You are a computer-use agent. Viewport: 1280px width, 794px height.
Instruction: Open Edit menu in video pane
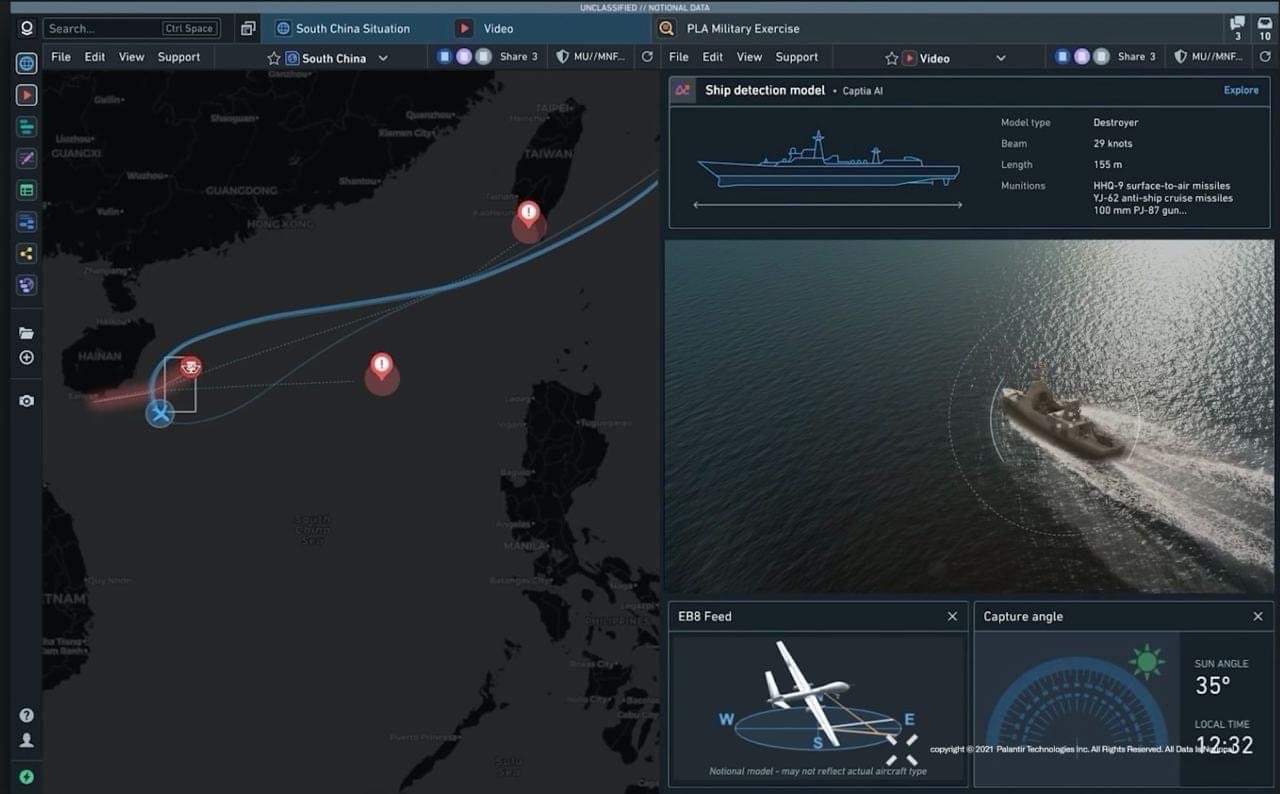tap(713, 57)
